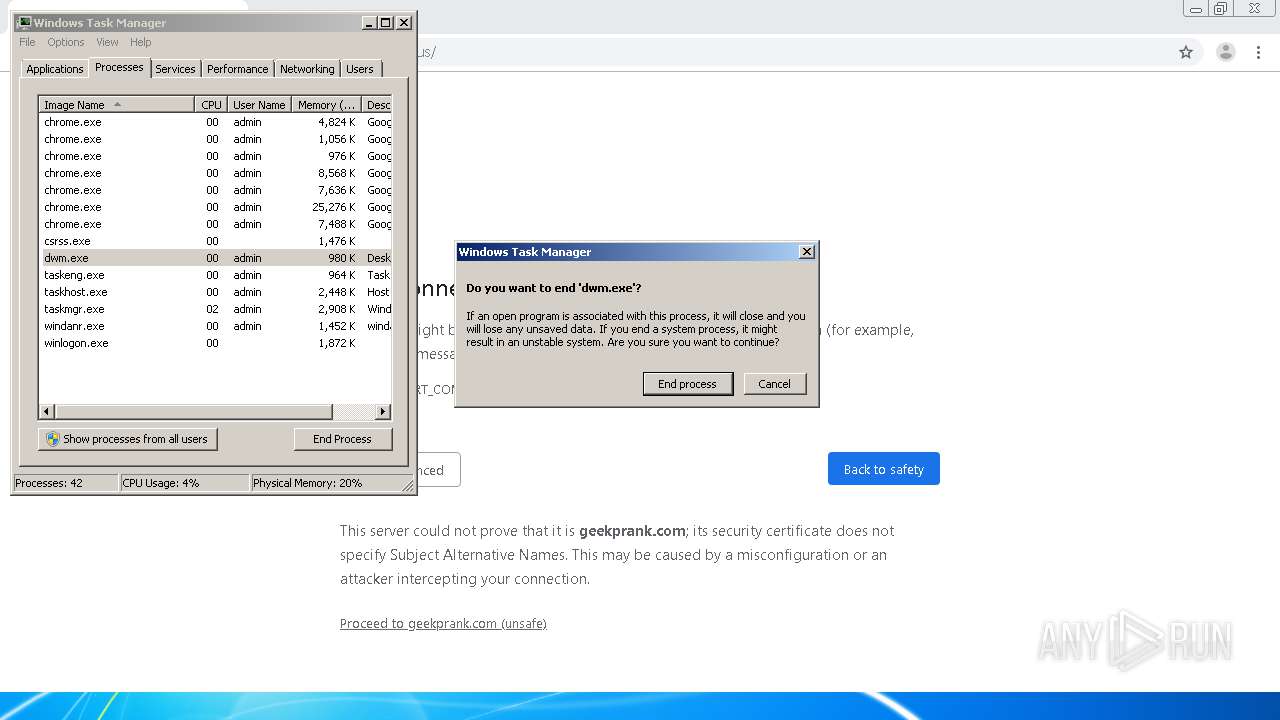1280x720 pixels.
Task: Select the csrss.exe process row
Action: (x=215, y=241)
